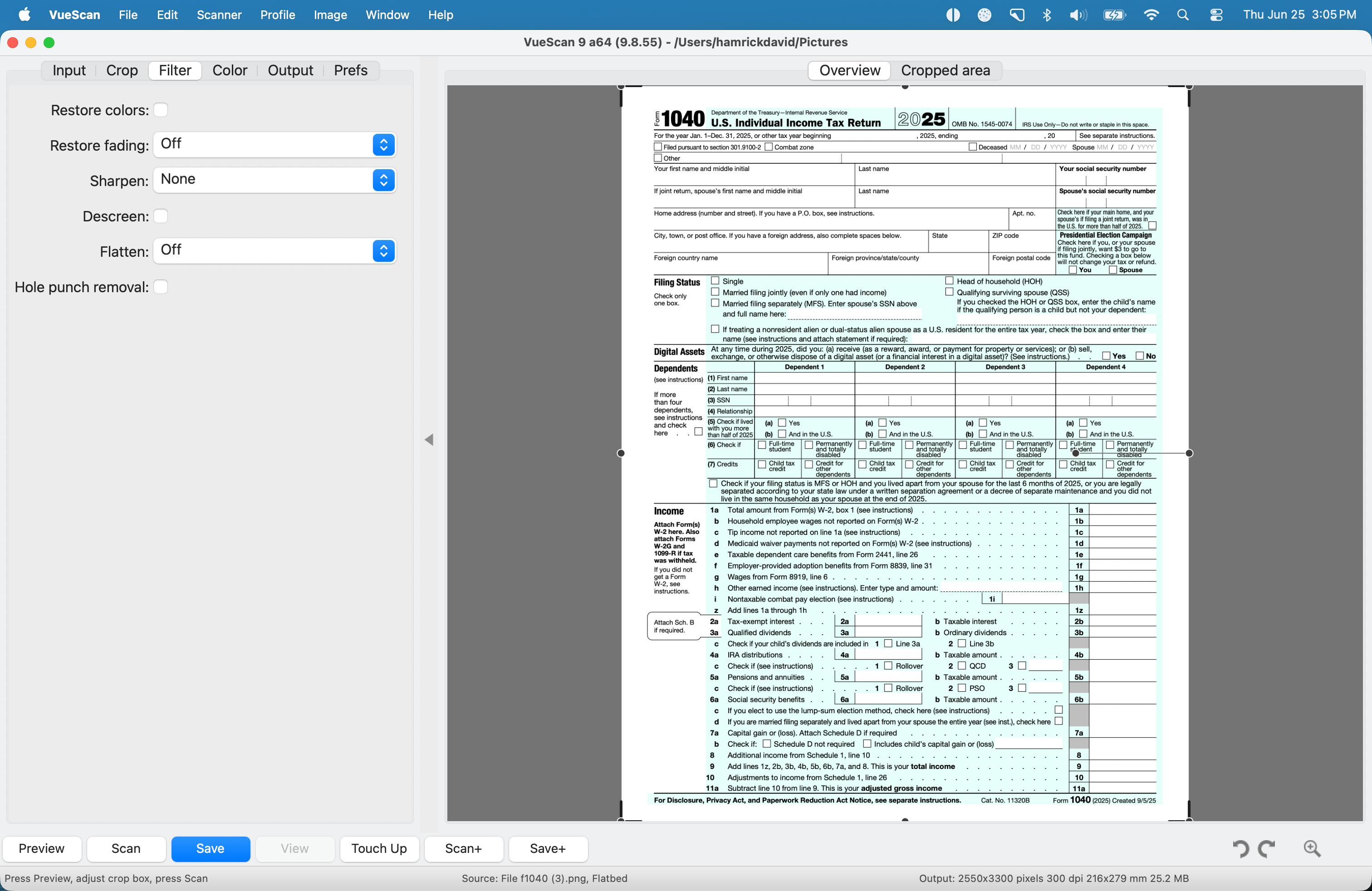
Task: Open Spotlight search in the menu bar
Action: 1182,15
